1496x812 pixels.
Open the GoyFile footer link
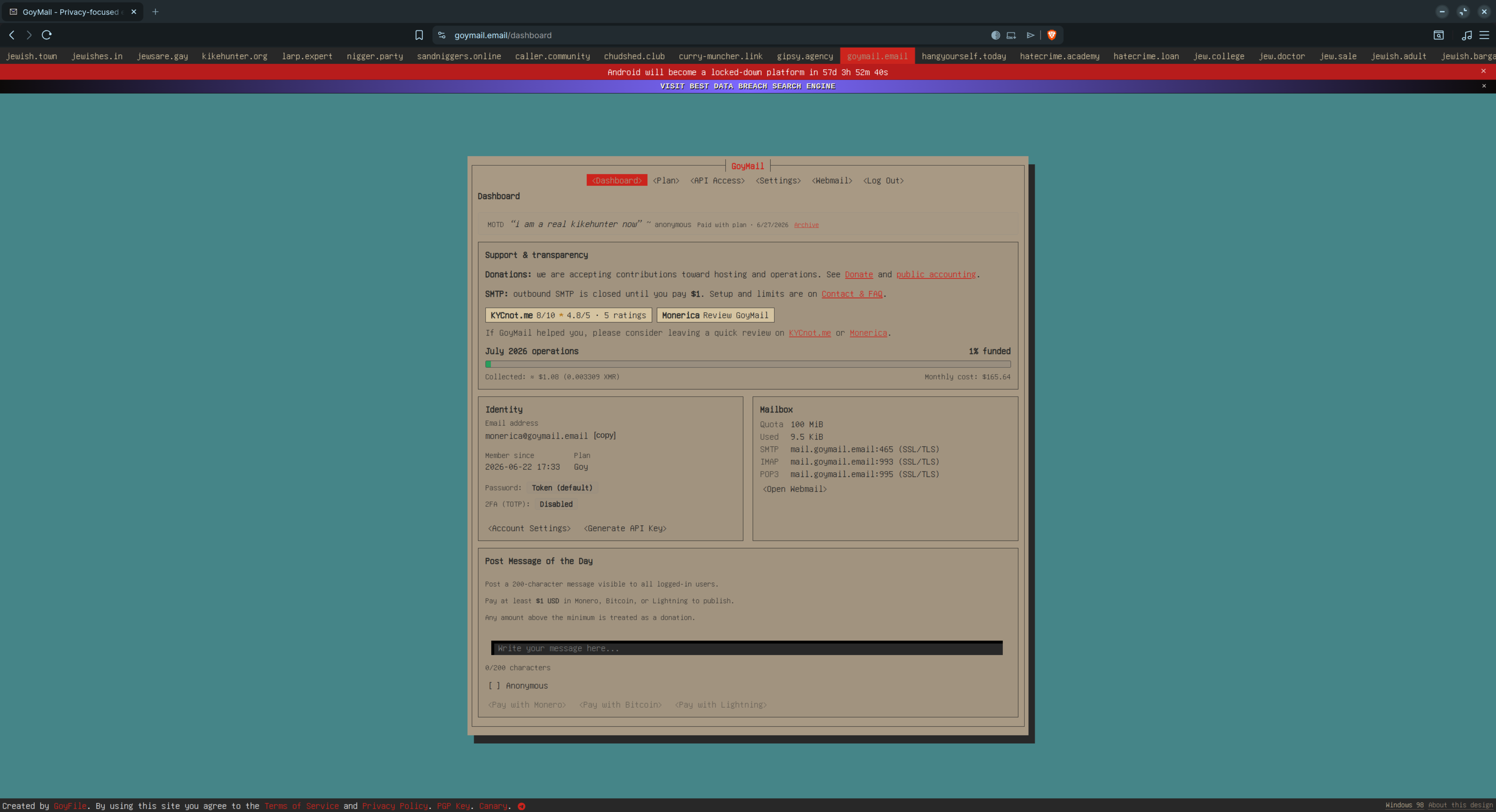pos(70,806)
